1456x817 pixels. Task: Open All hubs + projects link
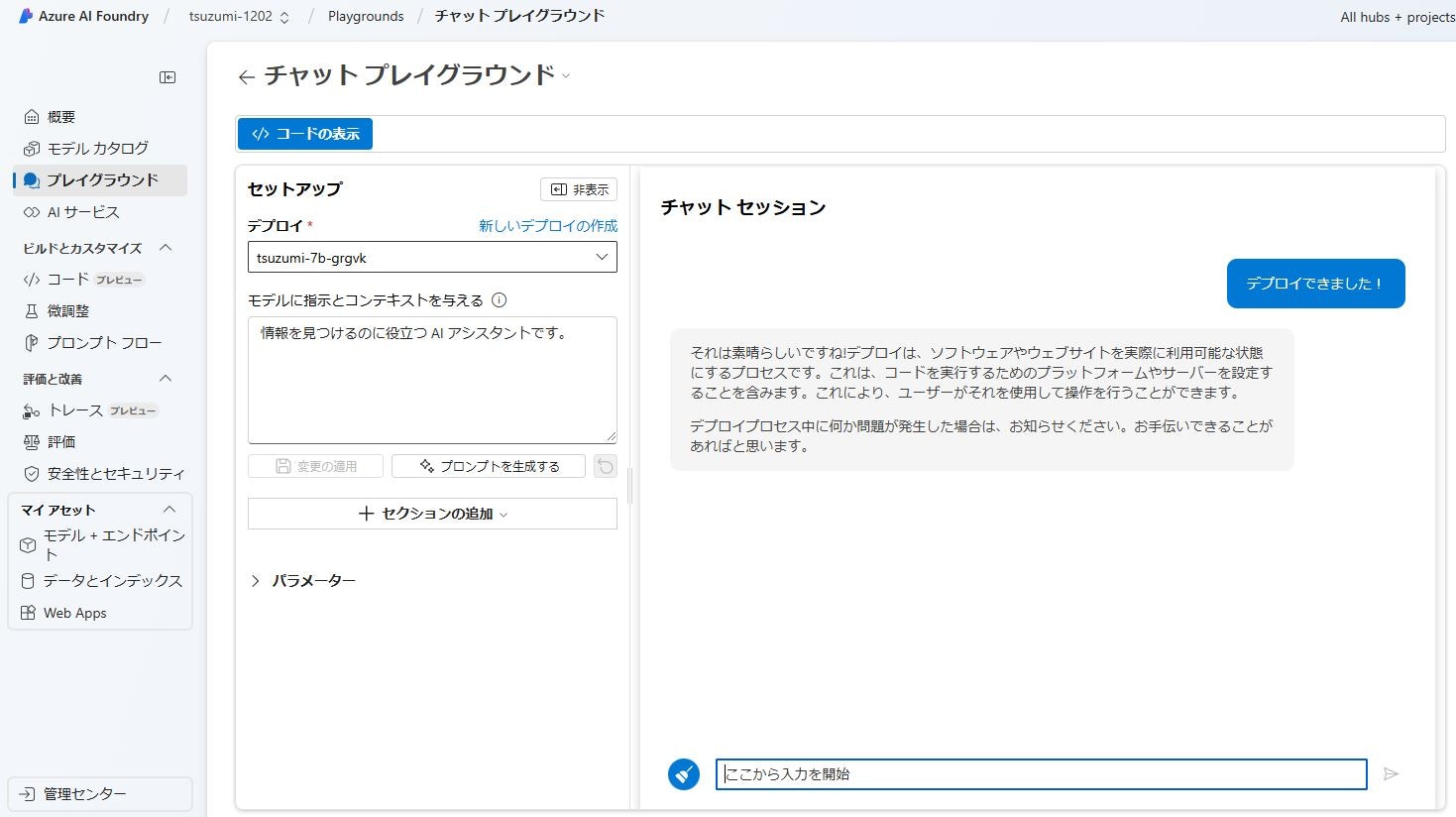pyautogui.click(x=1398, y=17)
